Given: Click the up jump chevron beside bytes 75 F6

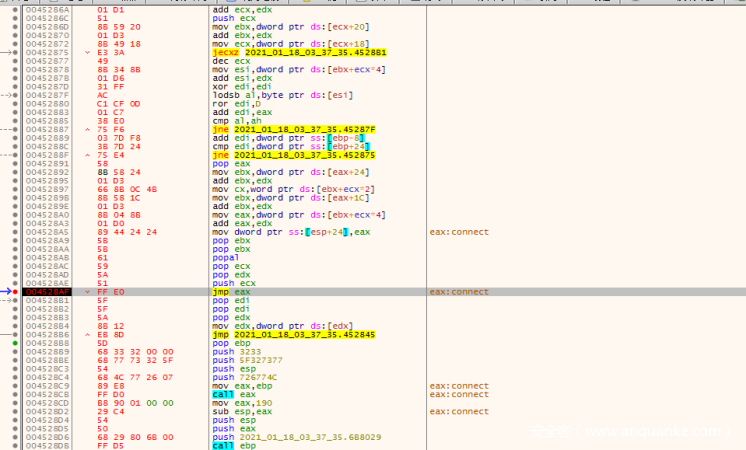Looking at the screenshot, I should tap(87, 128).
